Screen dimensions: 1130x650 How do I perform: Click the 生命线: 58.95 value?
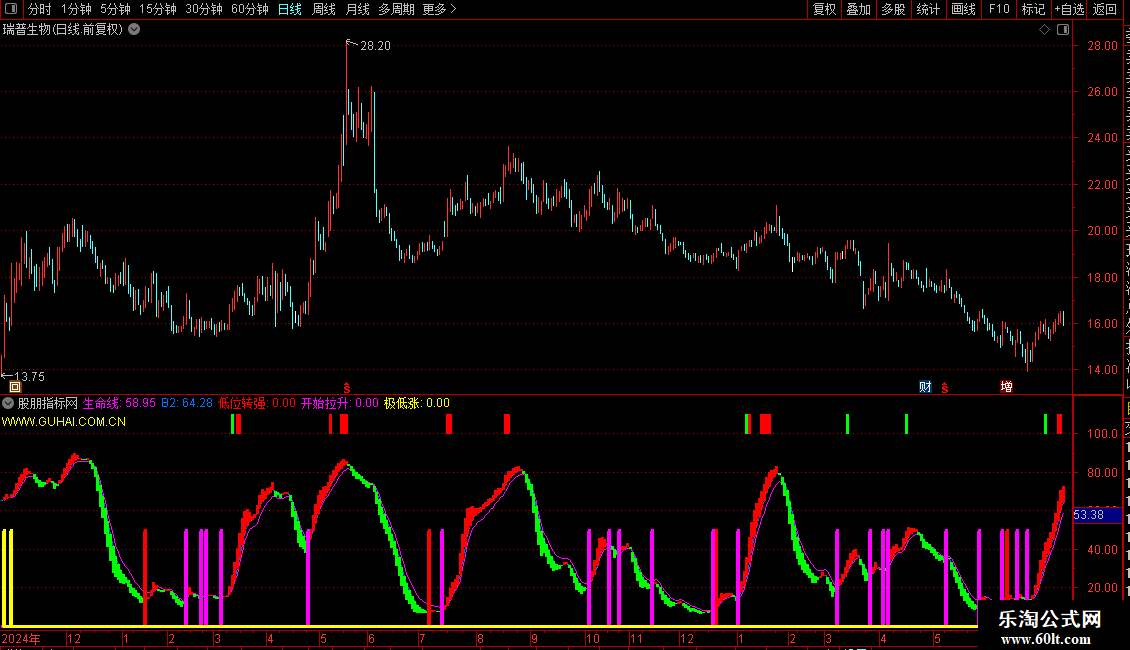pyautogui.click(x=119, y=403)
